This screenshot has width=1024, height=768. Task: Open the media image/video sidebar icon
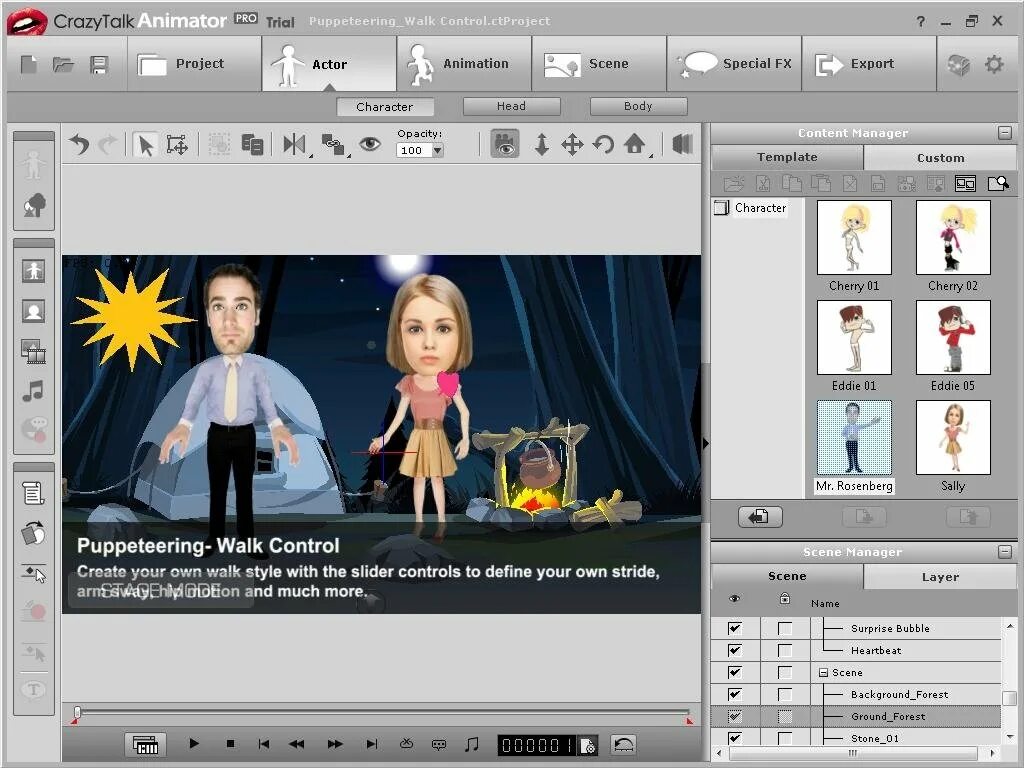(x=33, y=351)
